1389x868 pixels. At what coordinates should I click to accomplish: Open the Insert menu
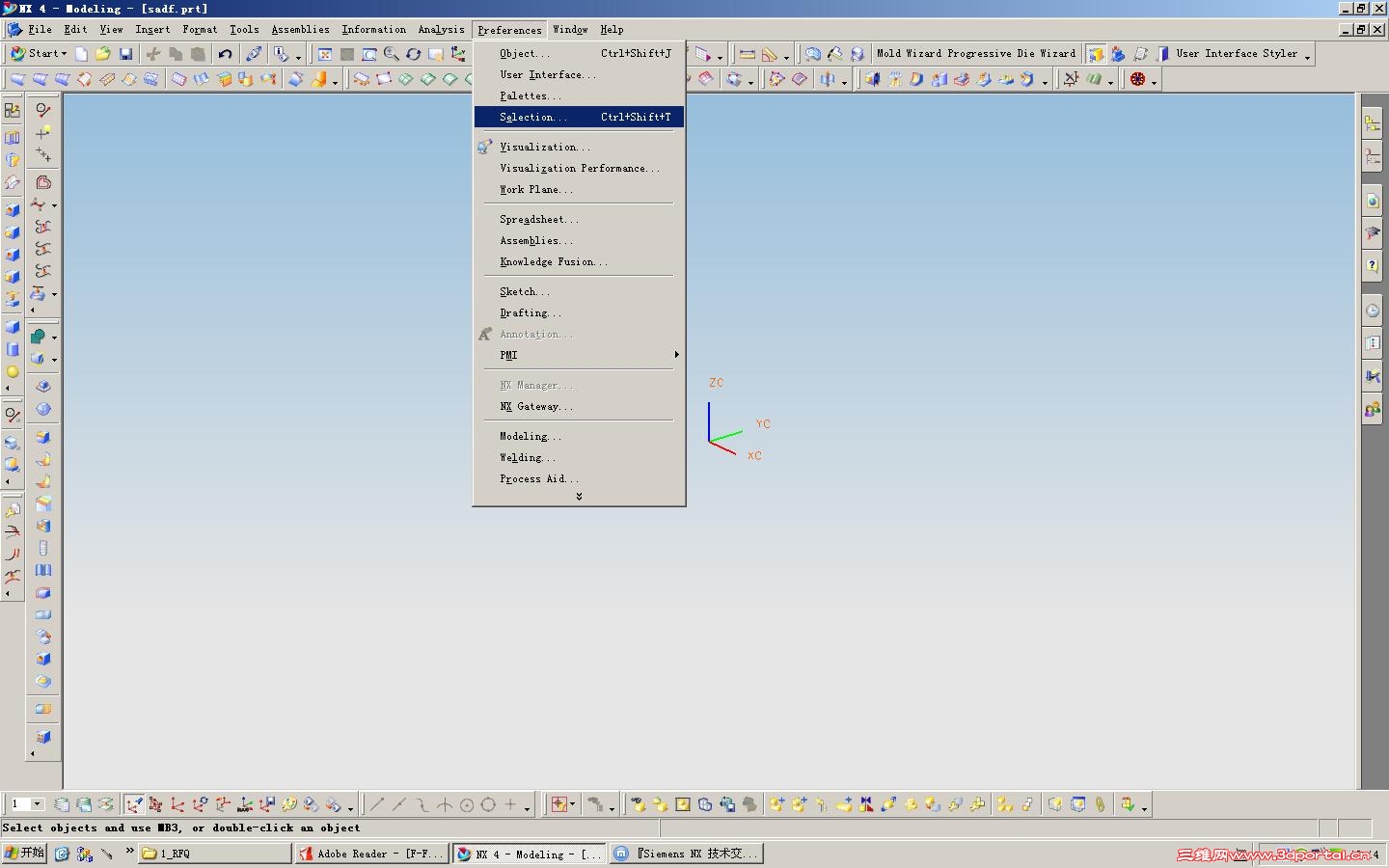click(152, 30)
